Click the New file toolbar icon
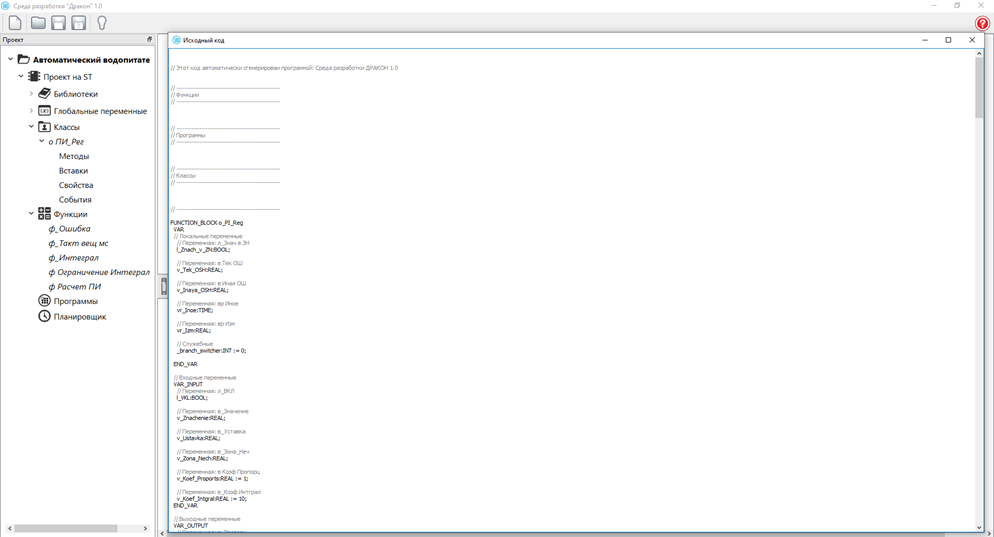This screenshot has width=994, height=537. (x=15, y=23)
